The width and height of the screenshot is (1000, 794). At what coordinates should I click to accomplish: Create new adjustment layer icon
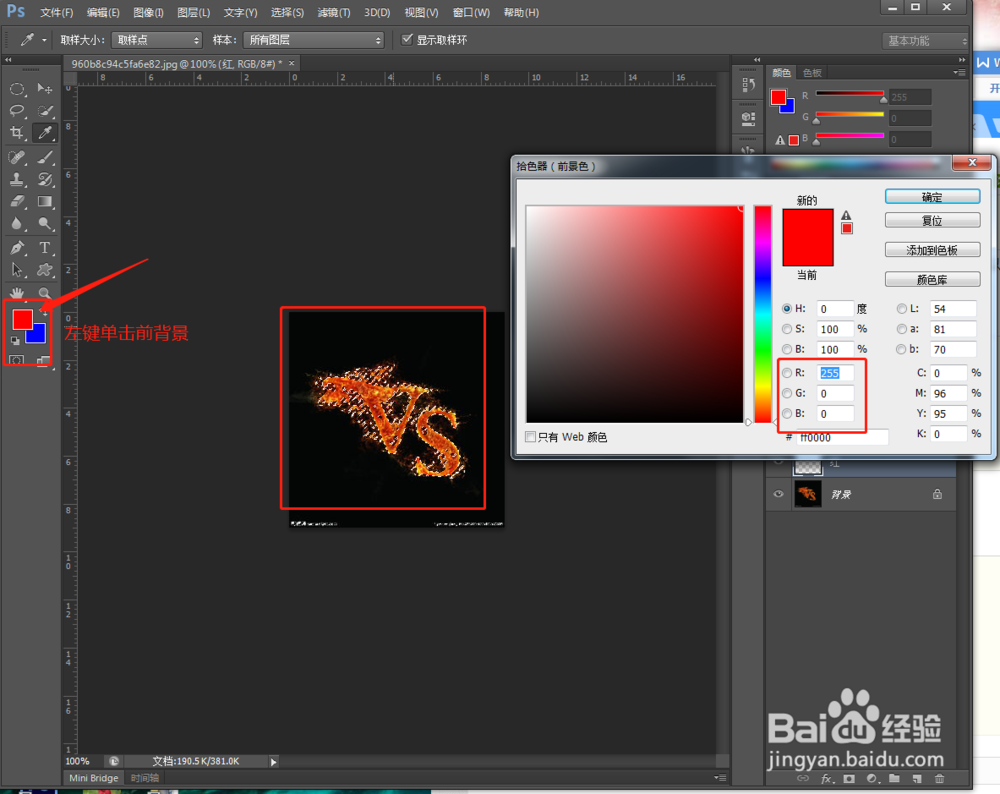[872, 779]
